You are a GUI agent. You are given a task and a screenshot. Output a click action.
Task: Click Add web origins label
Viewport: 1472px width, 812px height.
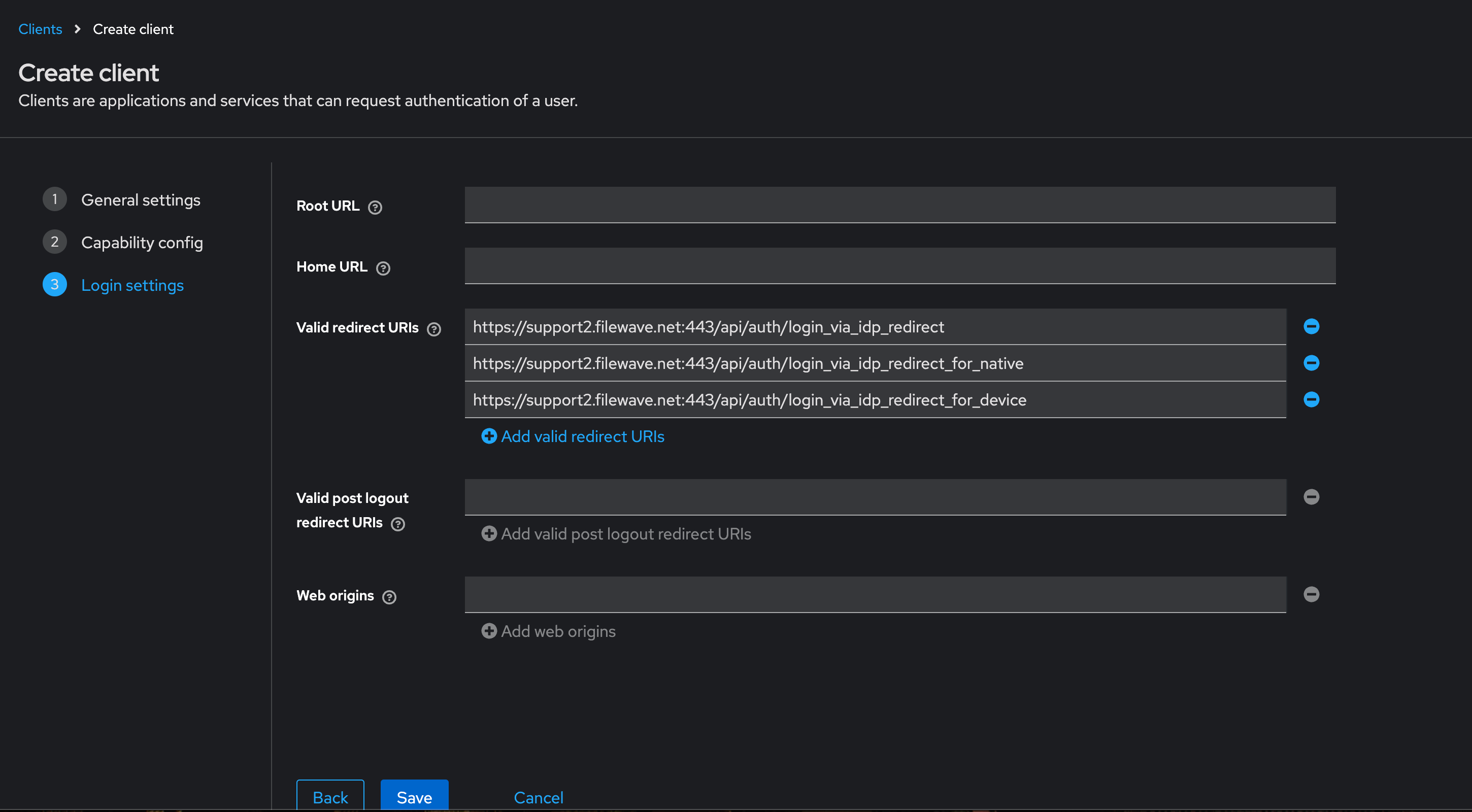click(558, 631)
